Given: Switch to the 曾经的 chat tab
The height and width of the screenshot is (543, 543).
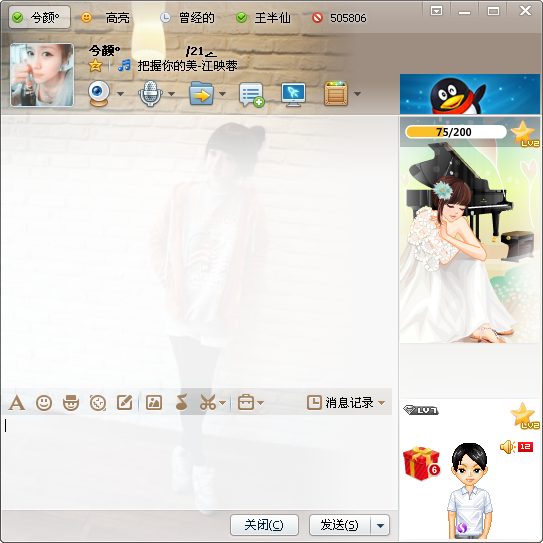Looking at the screenshot, I should click(187, 18).
